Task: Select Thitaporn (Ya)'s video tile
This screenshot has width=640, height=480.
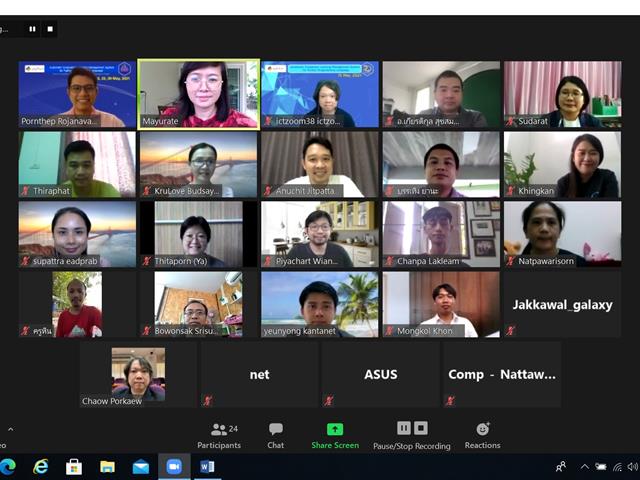Action: coord(199,234)
